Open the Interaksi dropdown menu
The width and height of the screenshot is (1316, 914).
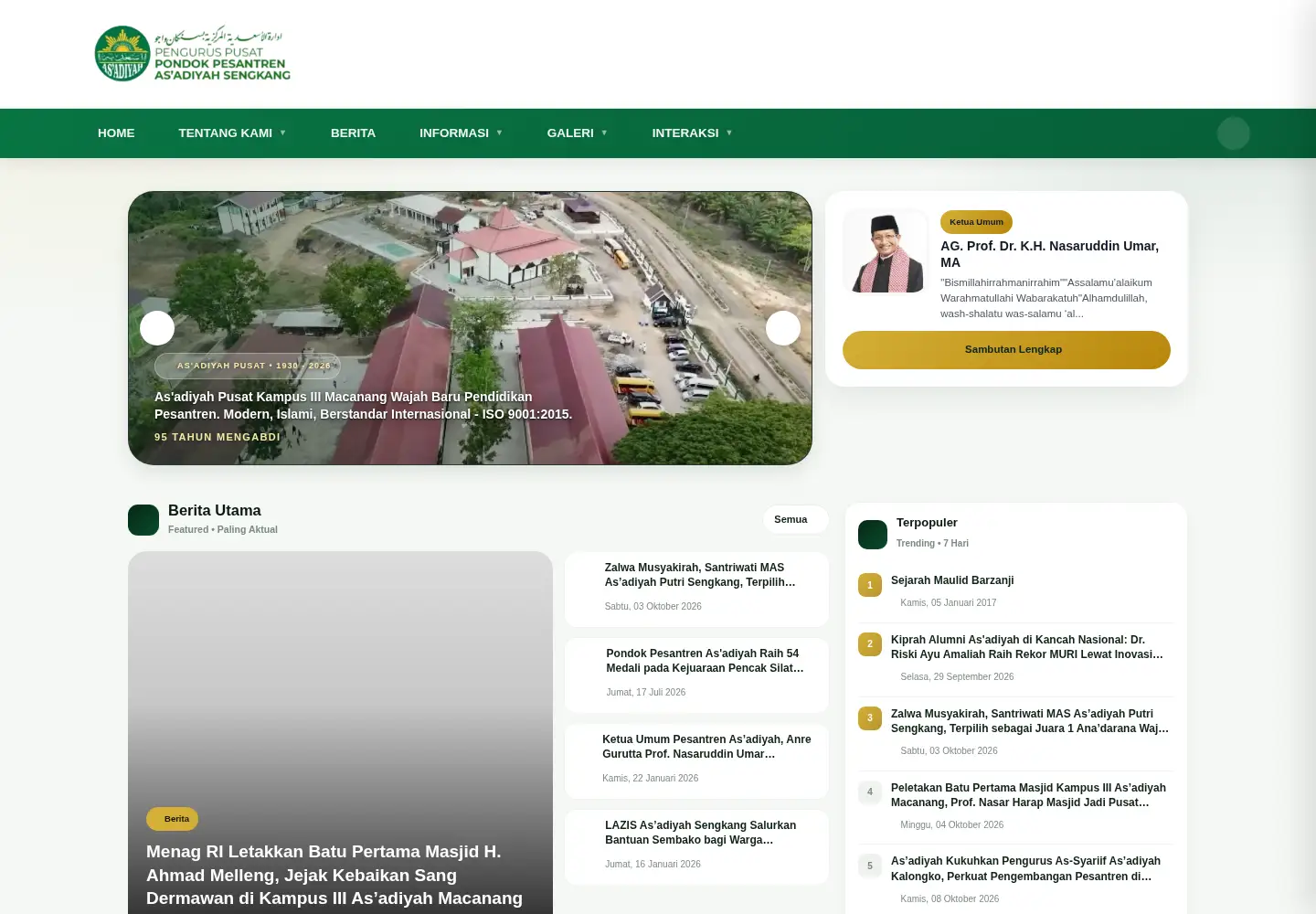pyautogui.click(x=692, y=133)
